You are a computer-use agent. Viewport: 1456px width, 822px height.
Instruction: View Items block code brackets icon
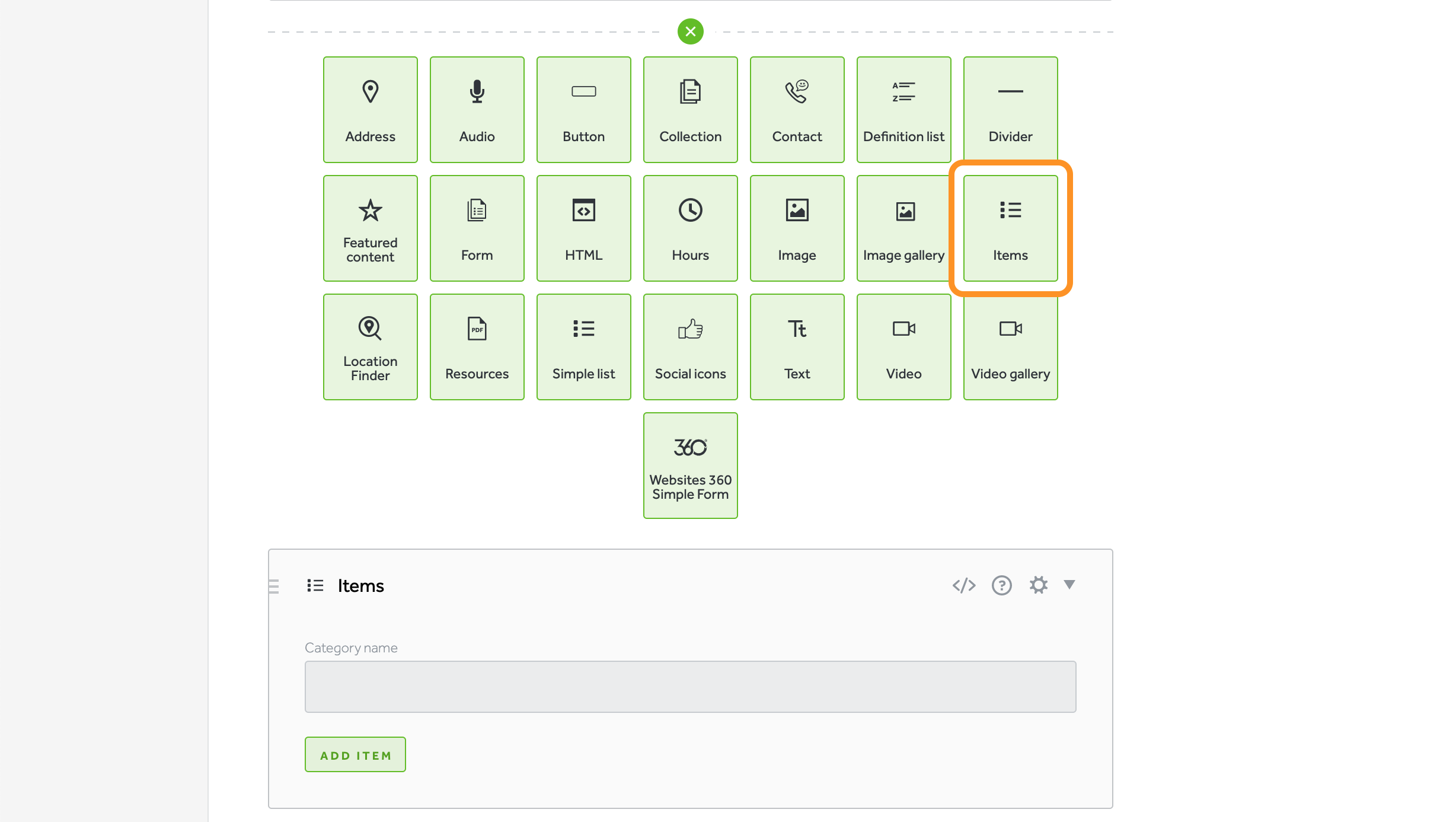click(963, 585)
